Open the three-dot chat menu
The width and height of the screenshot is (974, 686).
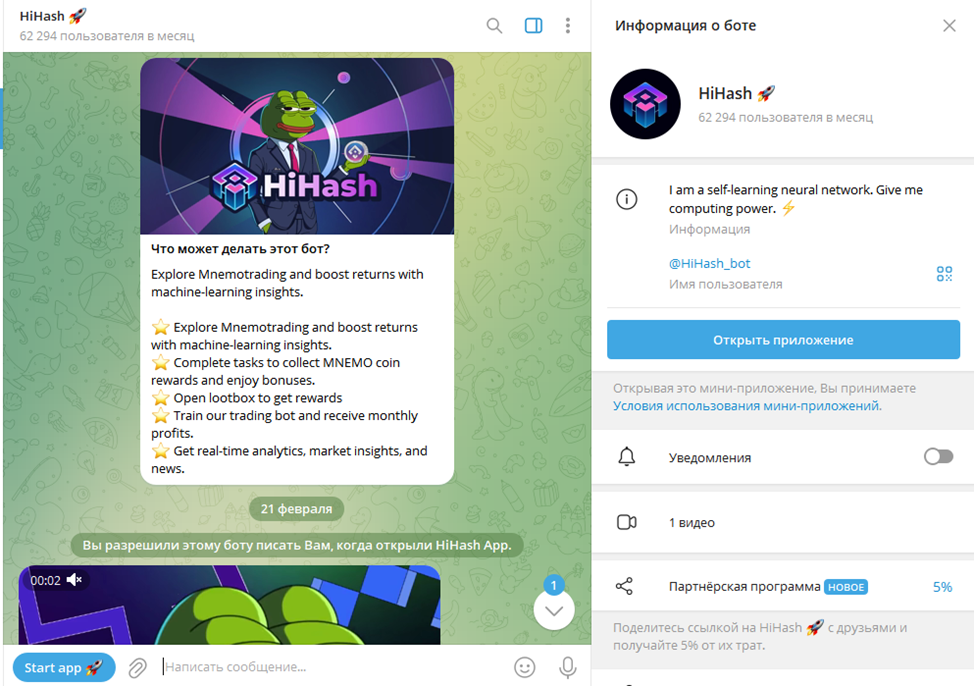568,25
